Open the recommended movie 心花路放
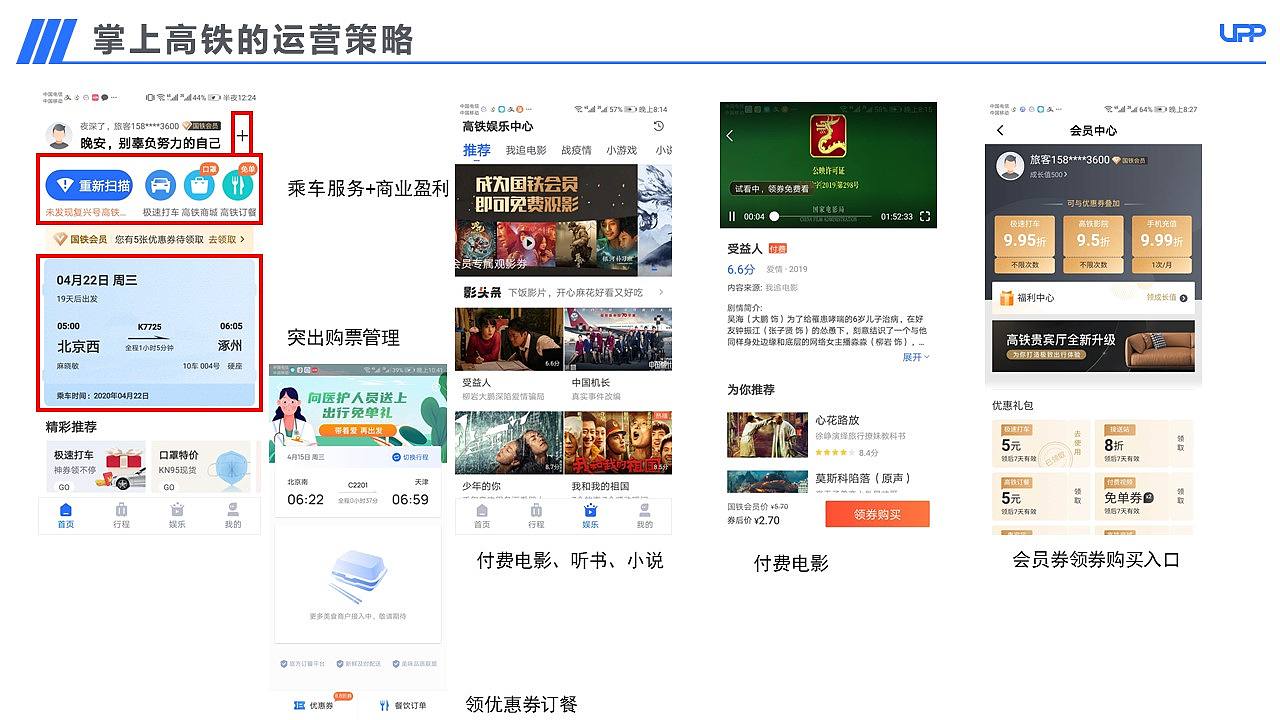The image size is (1280, 720). [830, 434]
